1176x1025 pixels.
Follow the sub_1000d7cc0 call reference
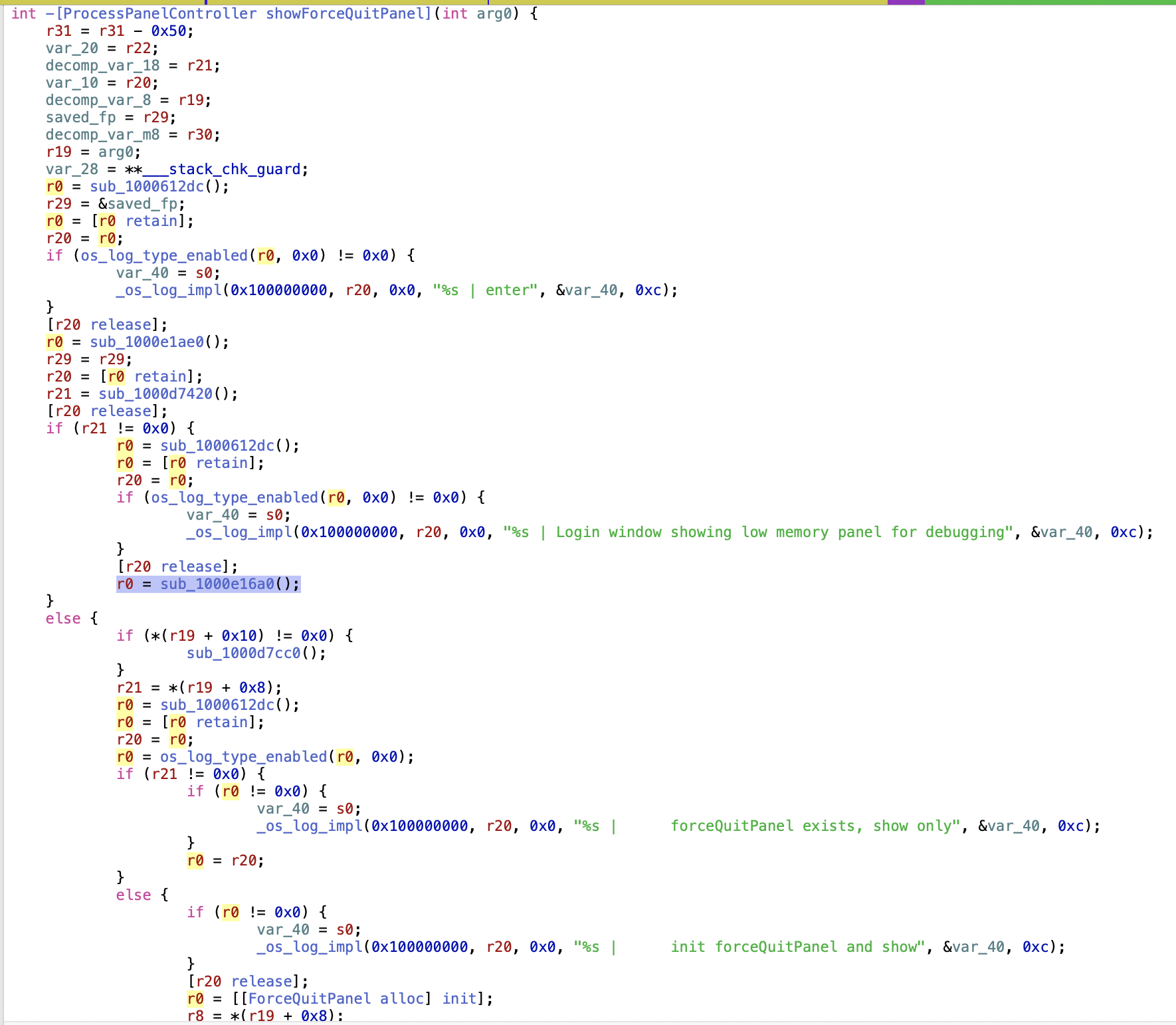click(x=243, y=653)
